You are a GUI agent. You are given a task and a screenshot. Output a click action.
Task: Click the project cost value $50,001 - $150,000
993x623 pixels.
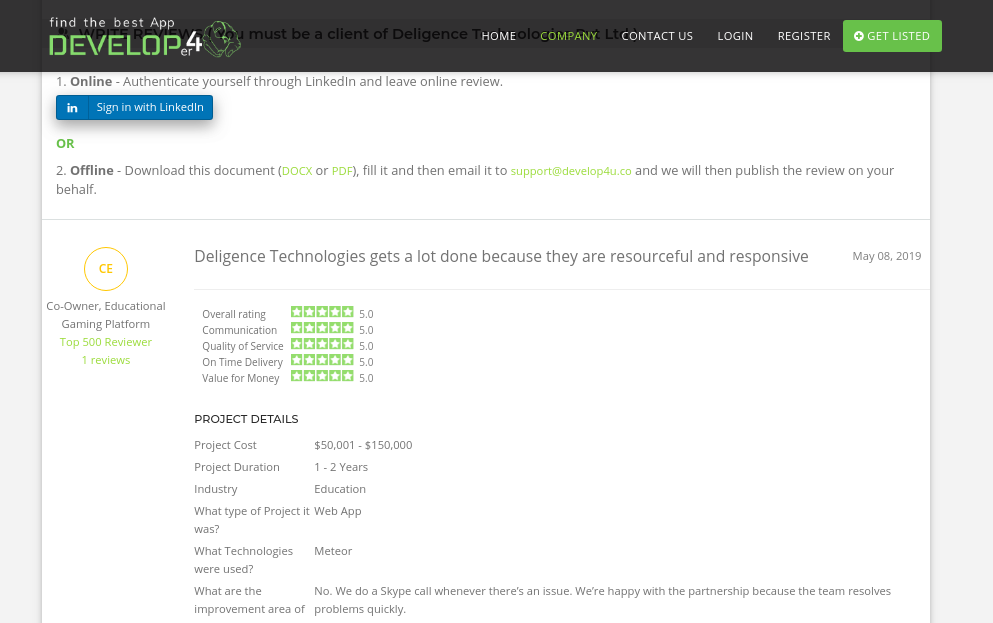pos(363,445)
